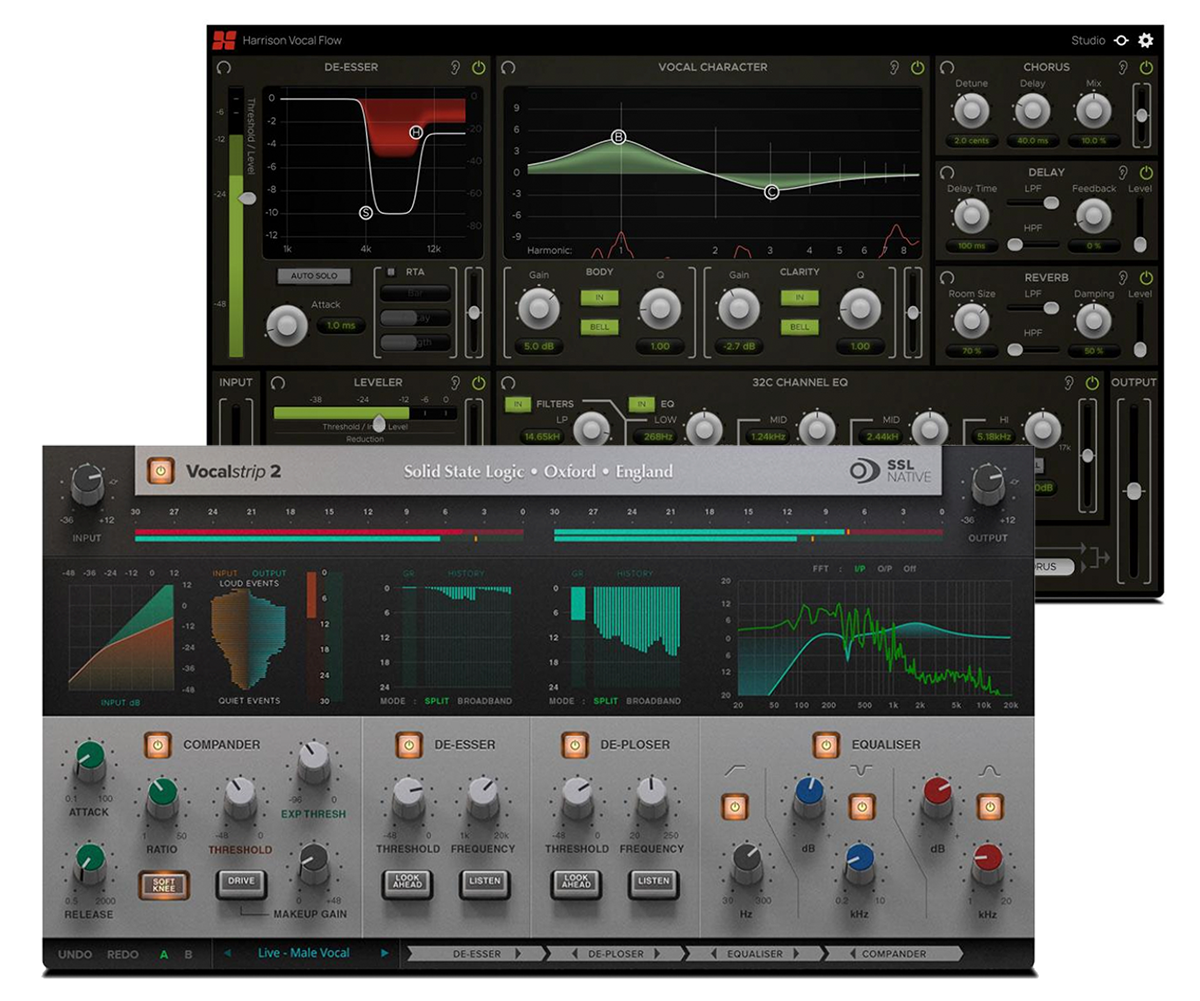The width and height of the screenshot is (1200, 1001).
Task: Toggle the EQ IN button
Action: [x=642, y=404]
